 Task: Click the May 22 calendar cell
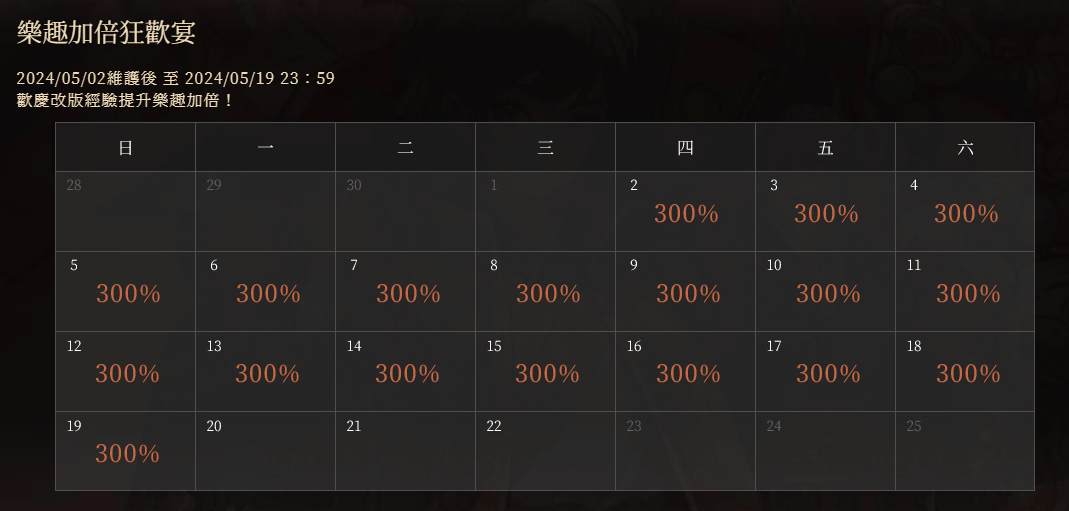[x=545, y=451]
